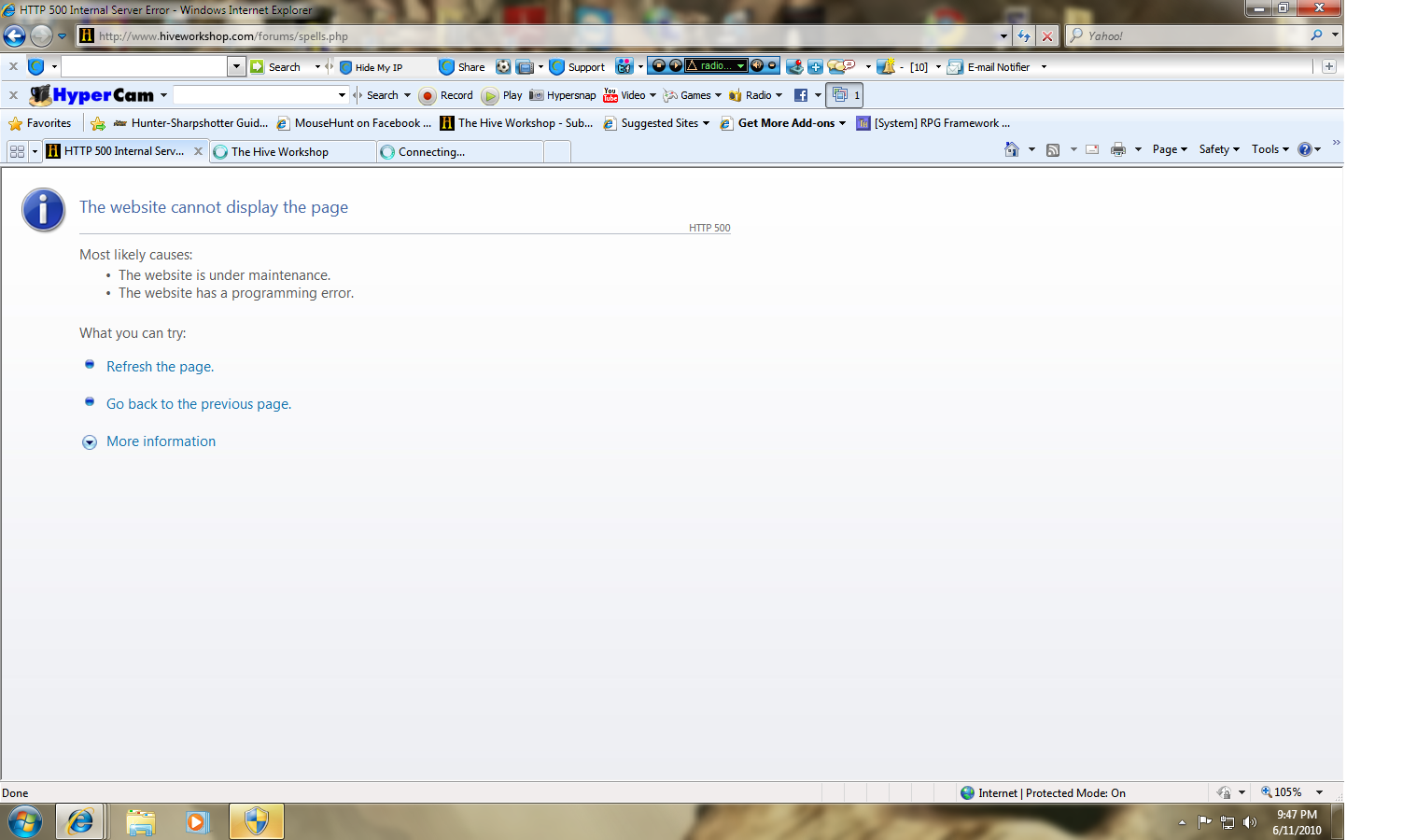Click the Print icon in command bar
This screenshot has height=840, width=1417.
point(1118,149)
